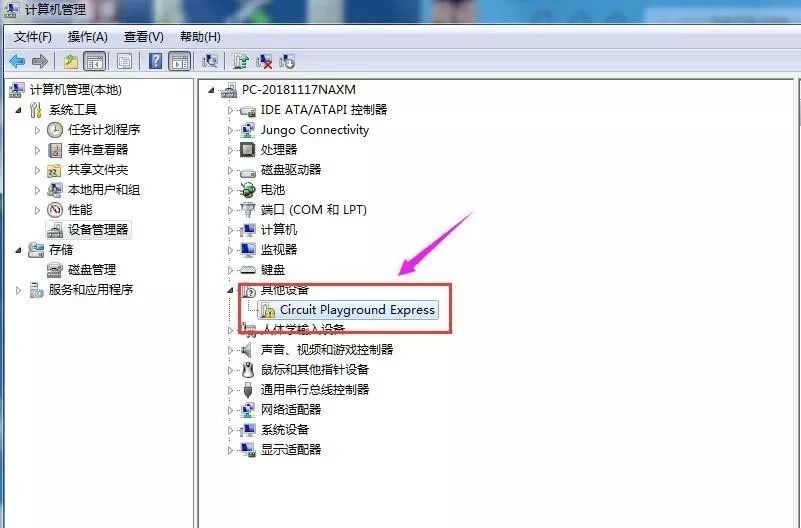Click the monitor icon beside 监视器
This screenshot has height=528, width=801.
(248, 250)
